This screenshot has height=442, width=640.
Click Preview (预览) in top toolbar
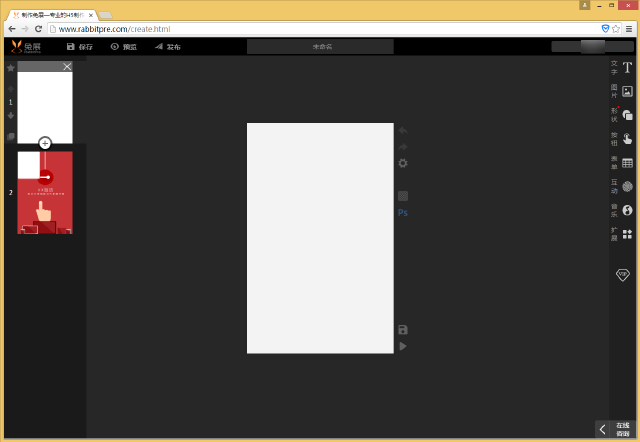(123, 47)
